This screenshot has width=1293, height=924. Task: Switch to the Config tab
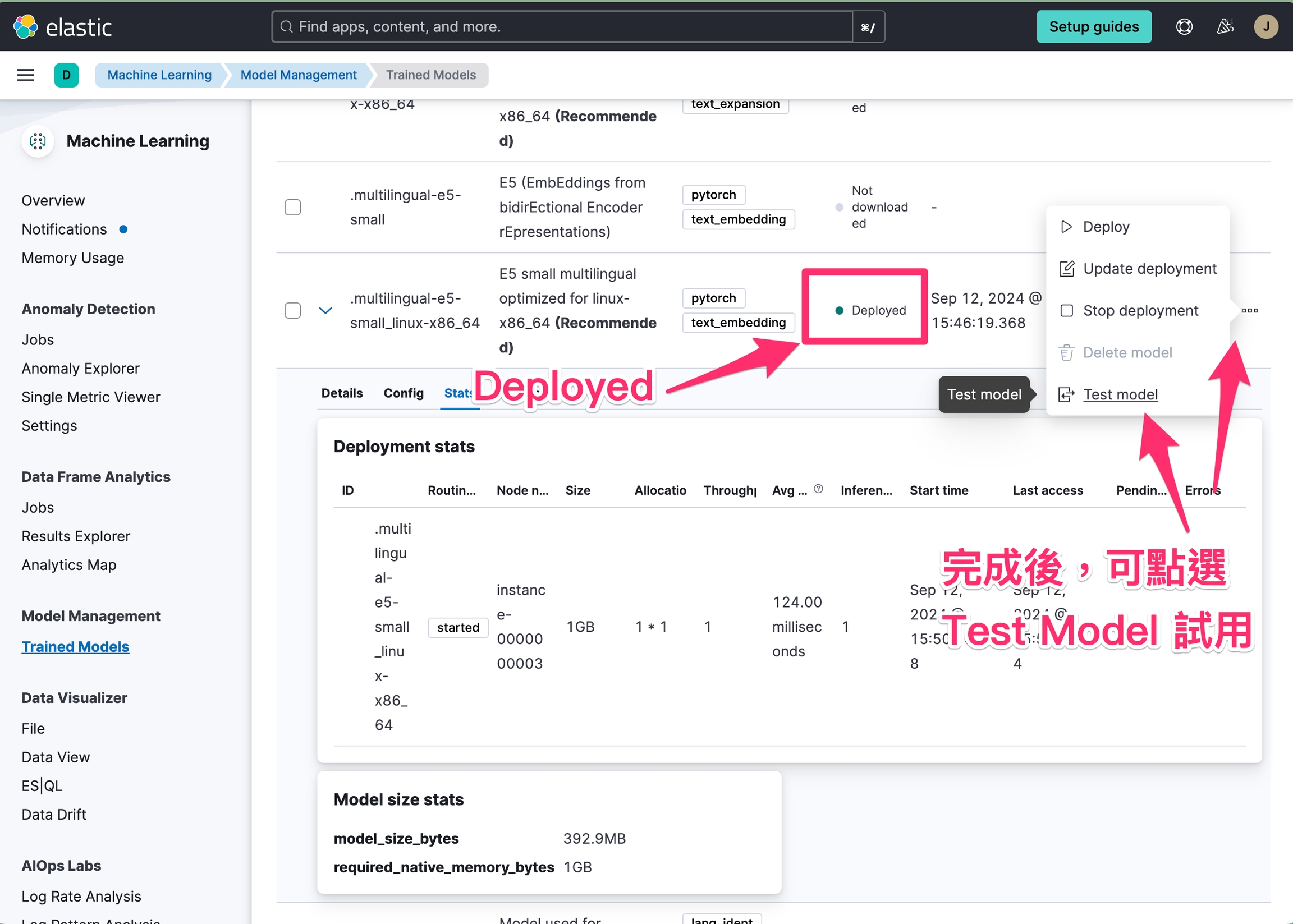(x=403, y=393)
